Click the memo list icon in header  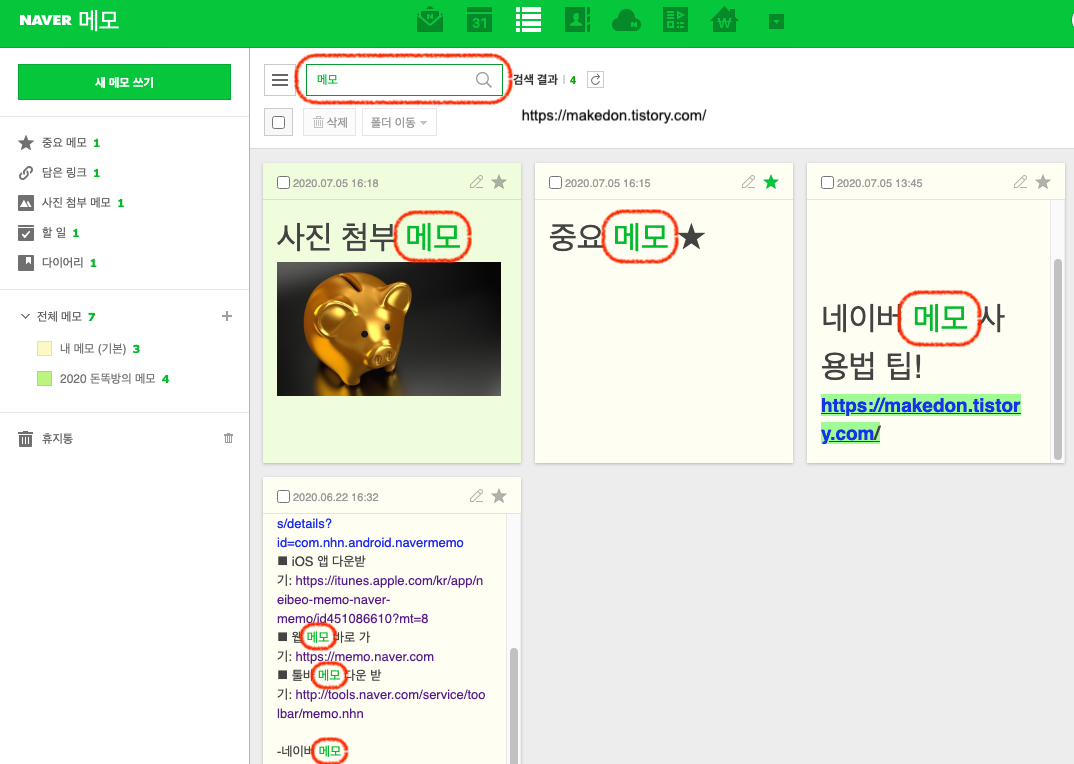(528, 20)
